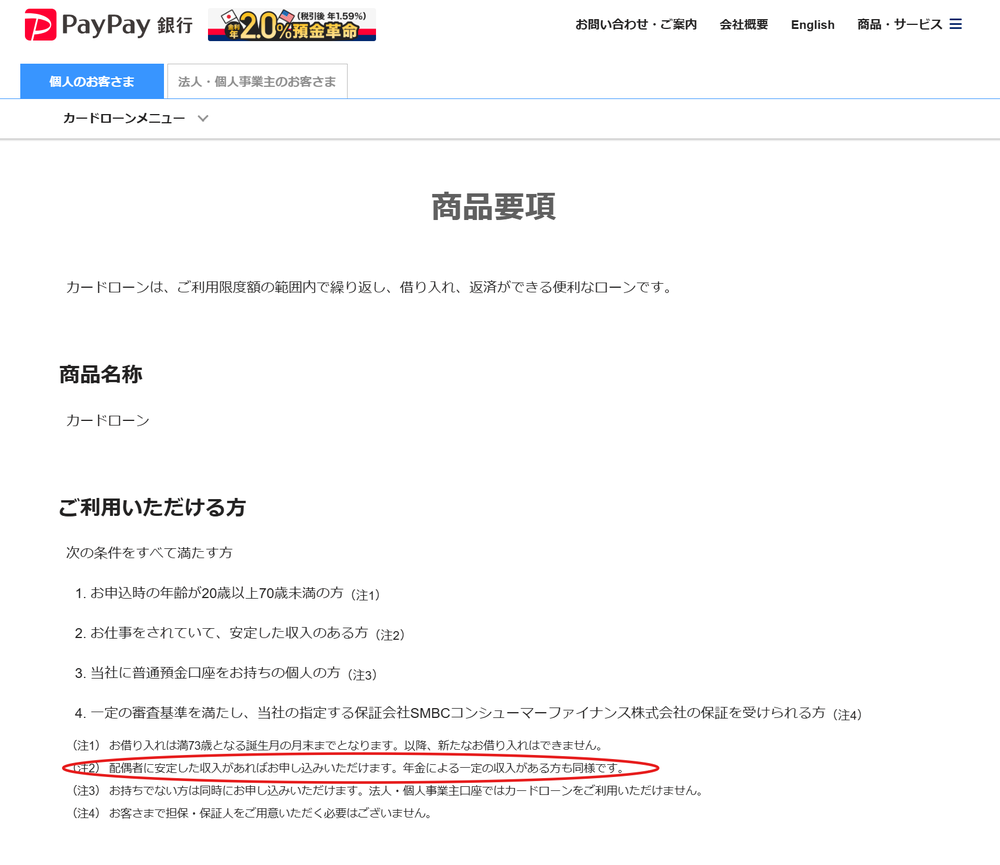This screenshot has height=865, width=1000.
Task: Open 会社概要 link
Action: pyautogui.click(x=744, y=25)
